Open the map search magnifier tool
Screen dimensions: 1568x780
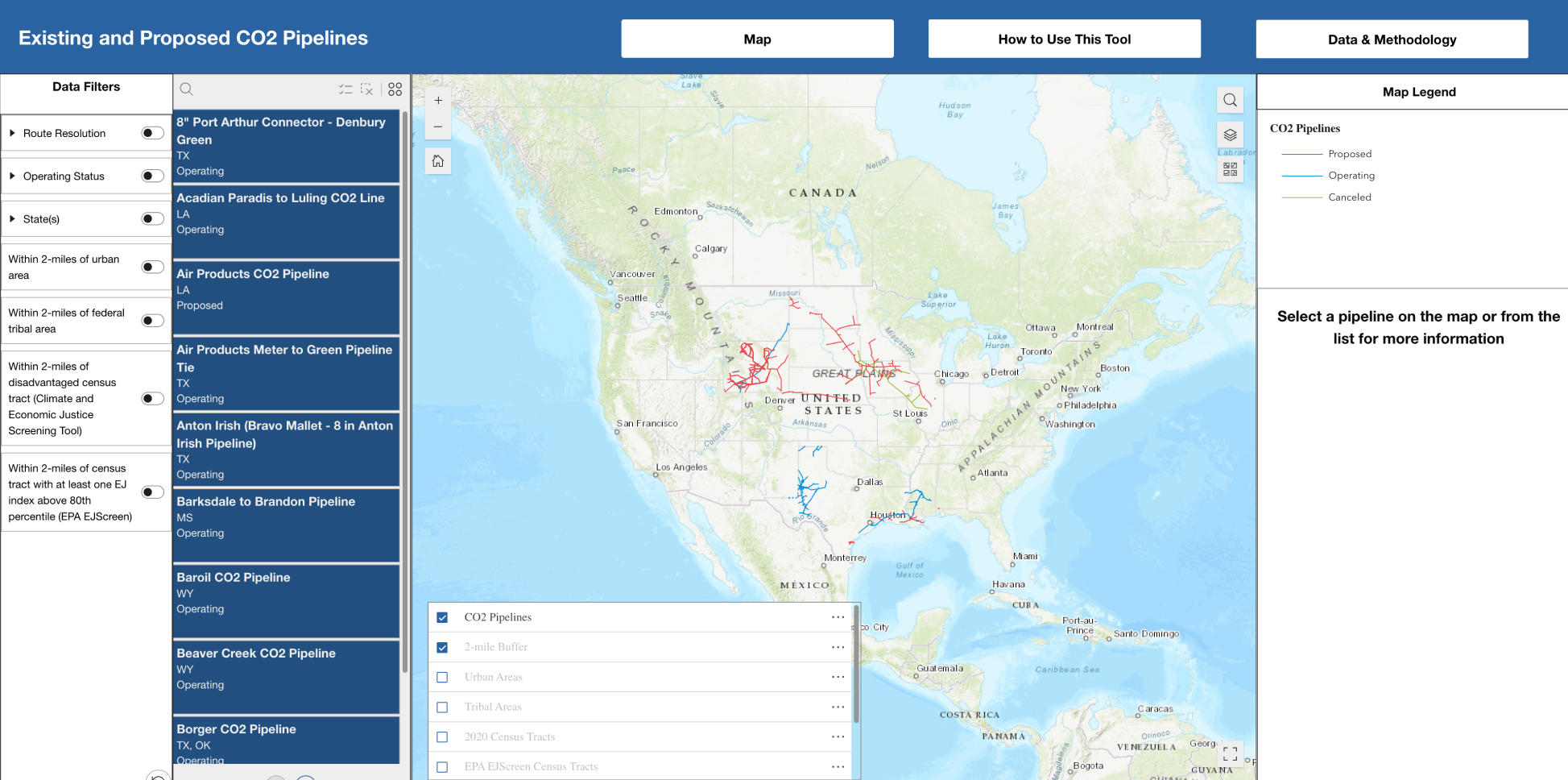tap(1230, 100)
